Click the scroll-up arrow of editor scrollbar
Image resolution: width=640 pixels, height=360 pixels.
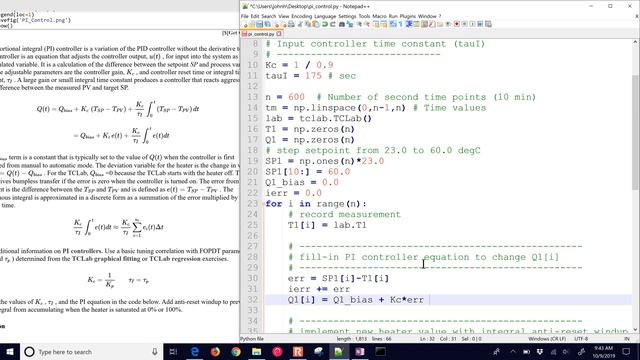[x=636, y=42]
